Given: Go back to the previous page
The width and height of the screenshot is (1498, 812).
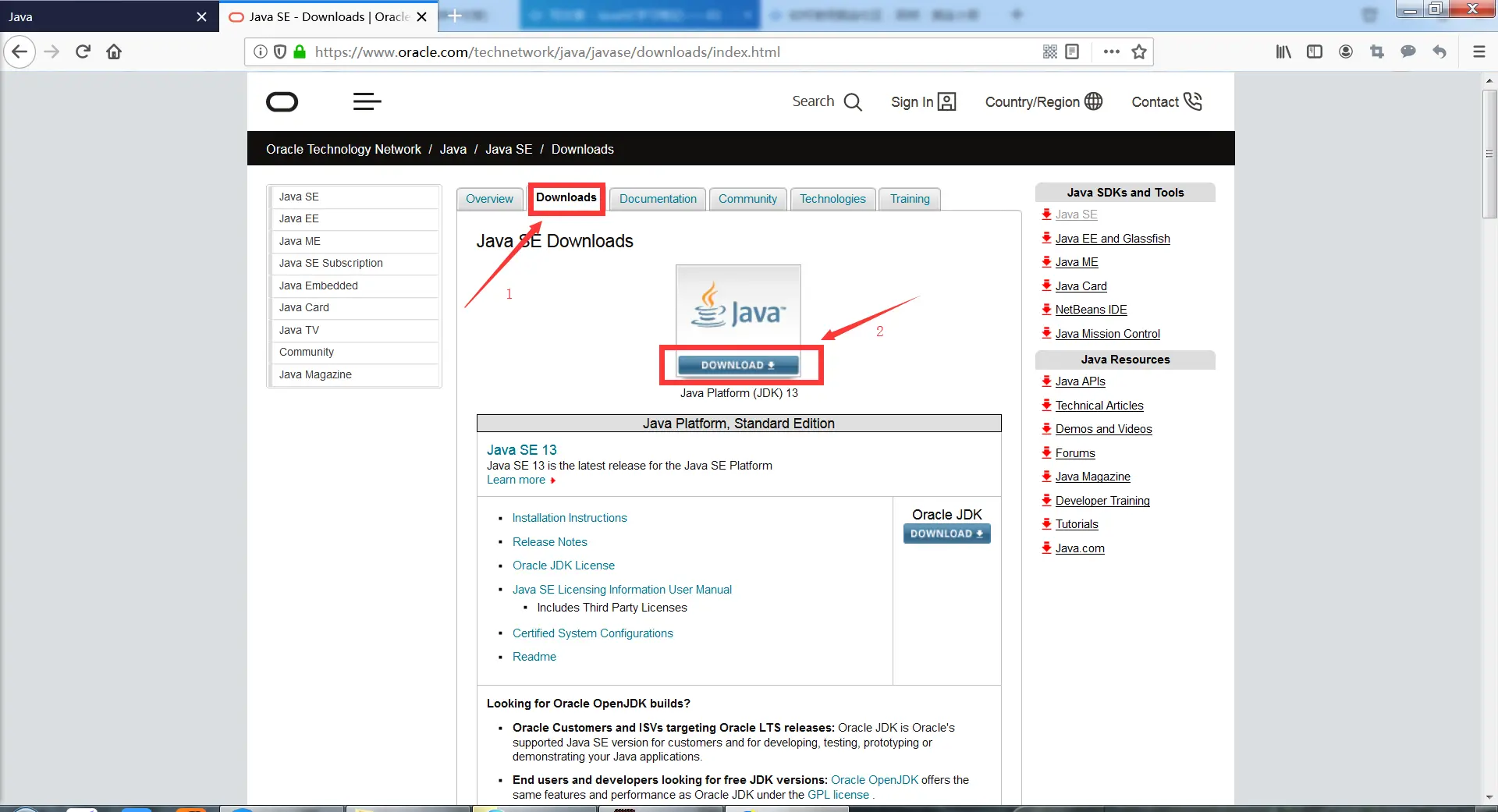Looking at the screenshot, I should [20, 52].
